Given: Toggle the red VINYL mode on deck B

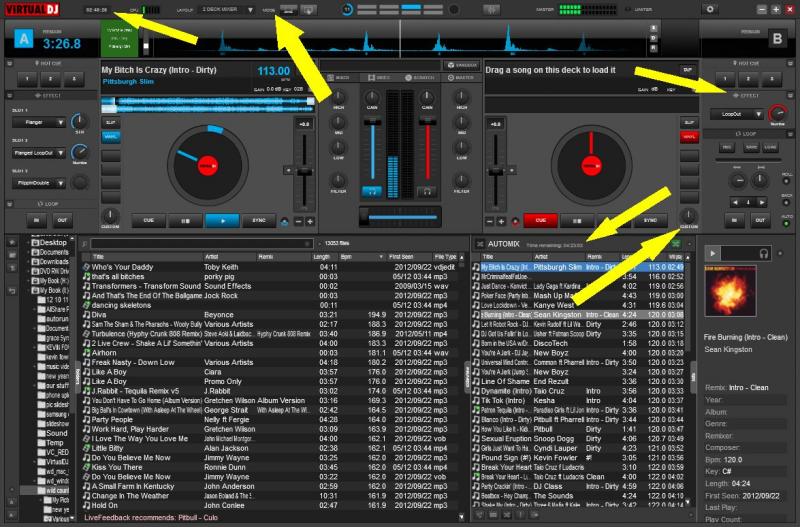Looking at the screenshot, I should tap(689, 137).
